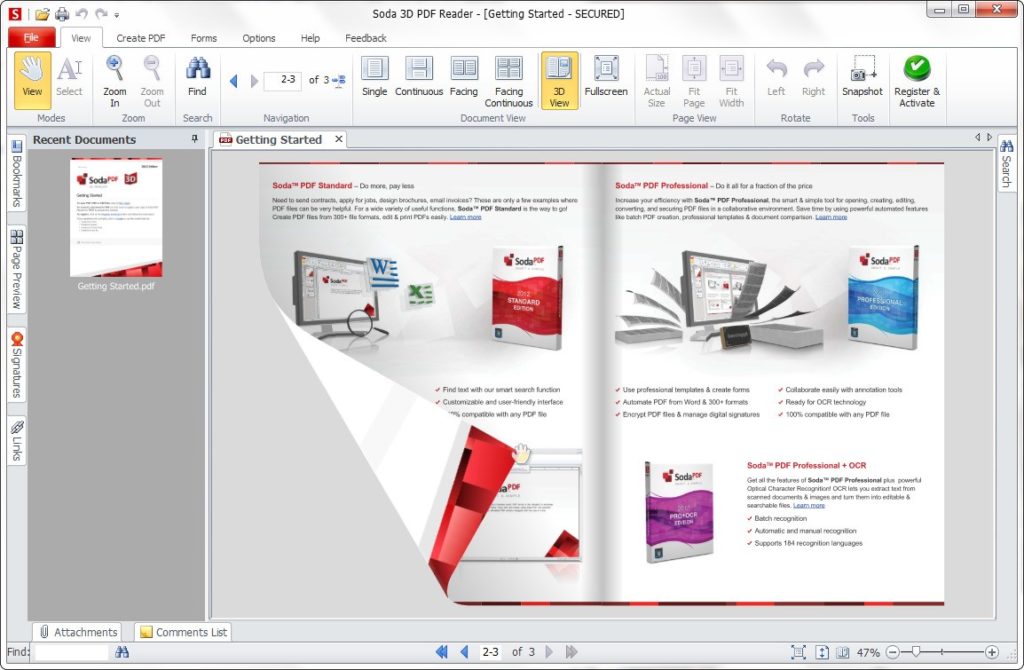Switch to the Select mode tool
1024x670 pixels.
coord(69,80)
